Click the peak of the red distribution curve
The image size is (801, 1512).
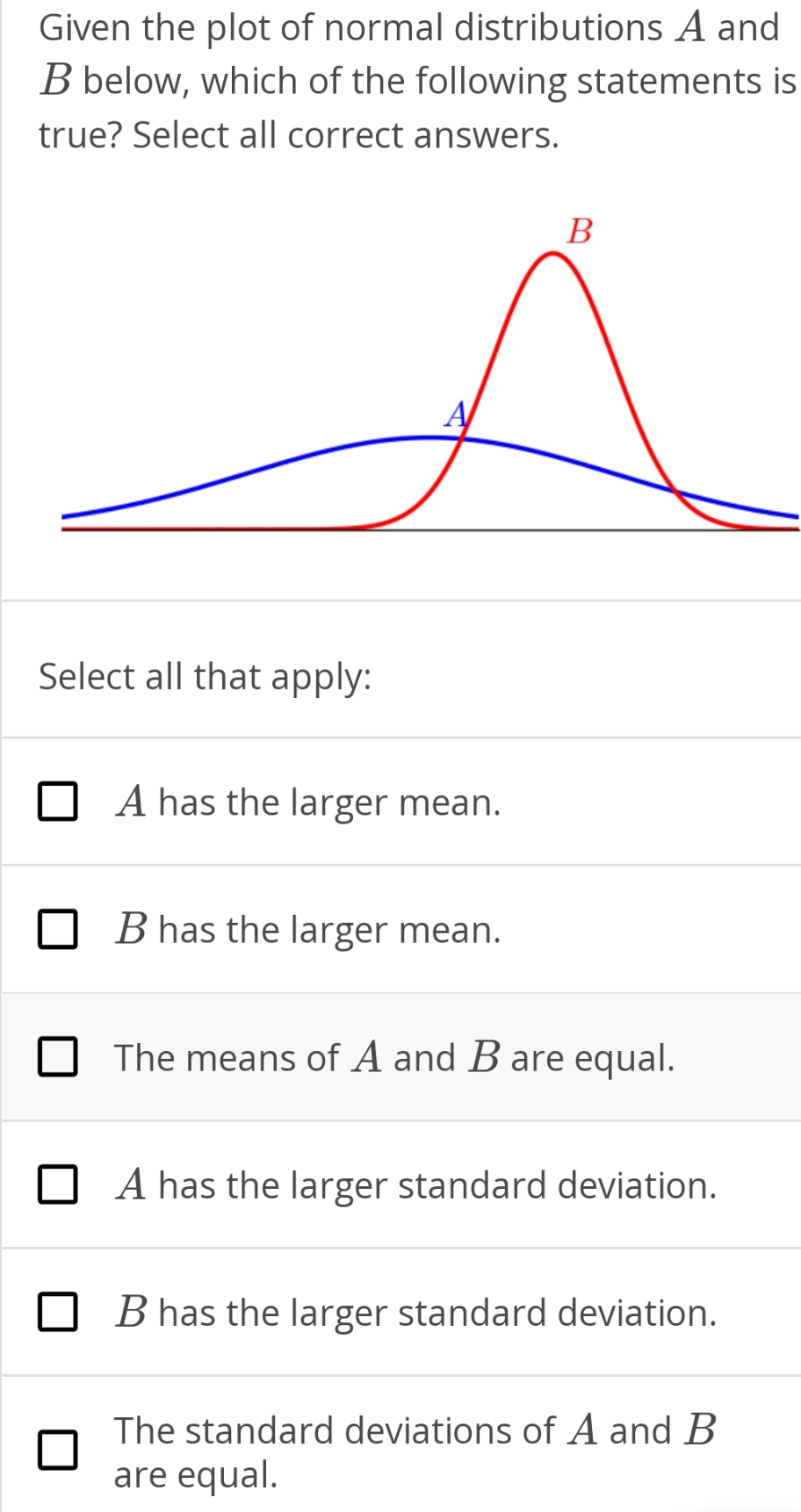pos(552,255)
